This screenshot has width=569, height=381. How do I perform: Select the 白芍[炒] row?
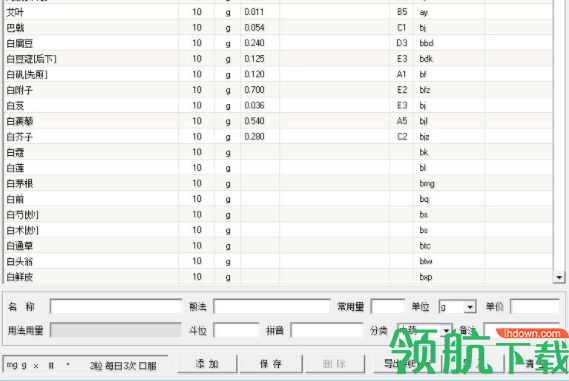point(278,215)
